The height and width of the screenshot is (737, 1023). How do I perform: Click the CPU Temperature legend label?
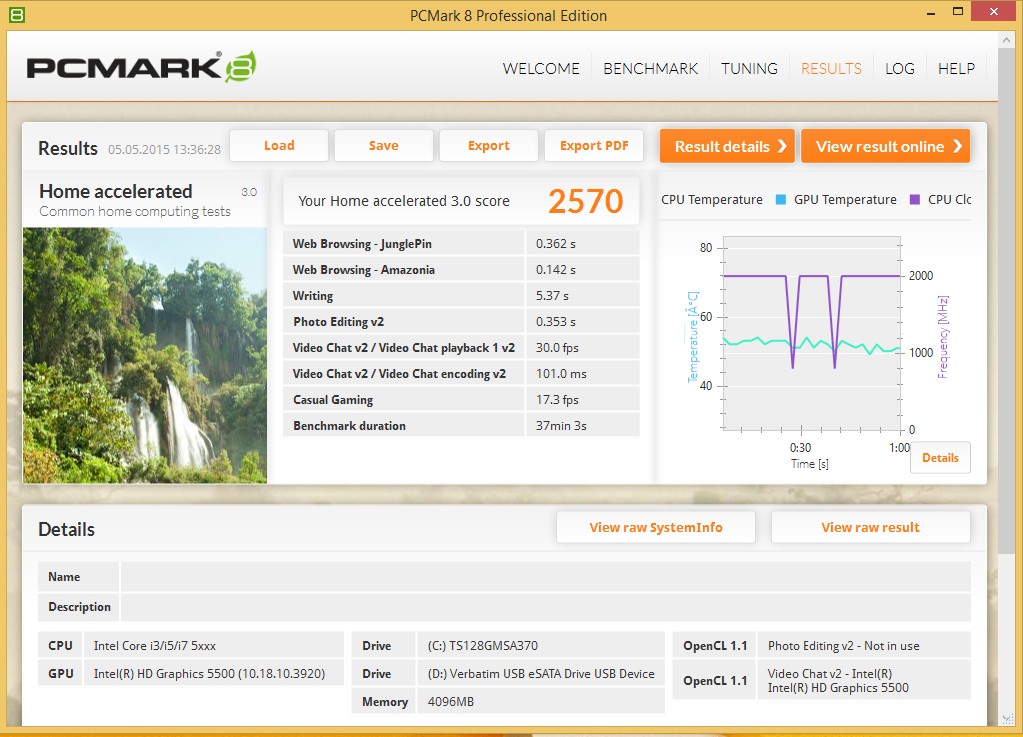(x=712, y=200)
